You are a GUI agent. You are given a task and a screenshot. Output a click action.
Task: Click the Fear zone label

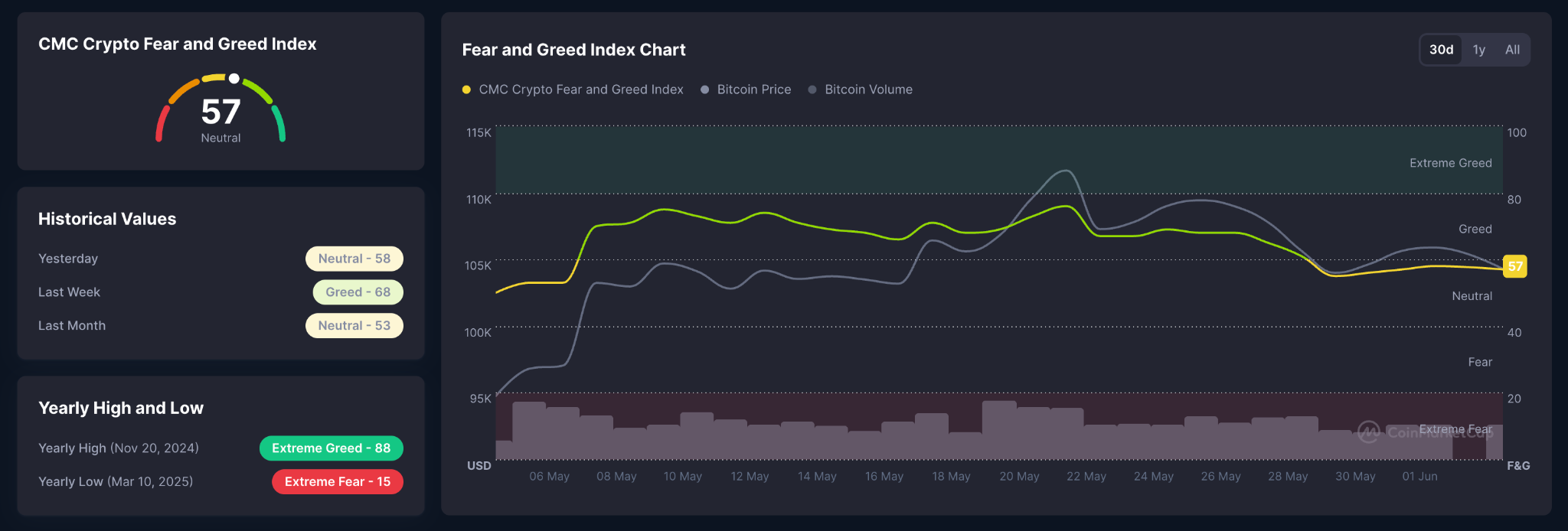[1479, 362]
